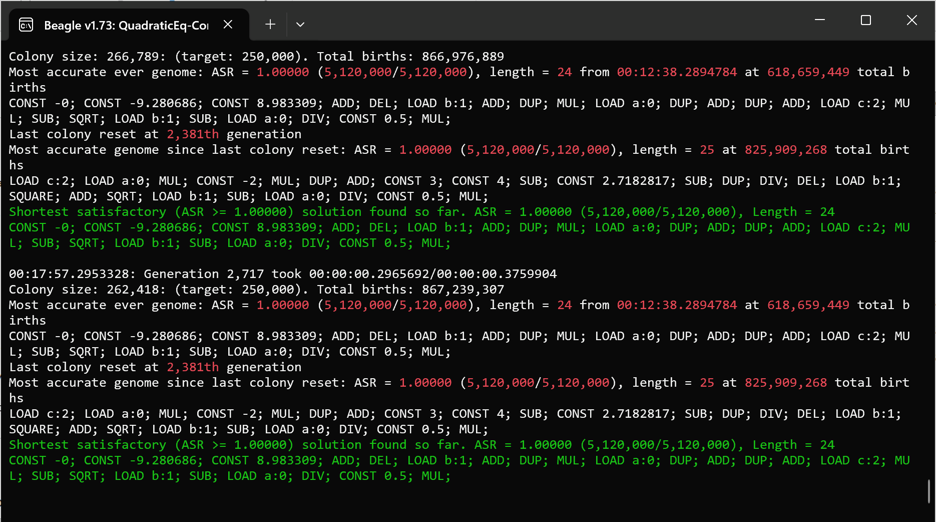
Task: Click second red '825,909,268' value
Action: click(786, 383)
